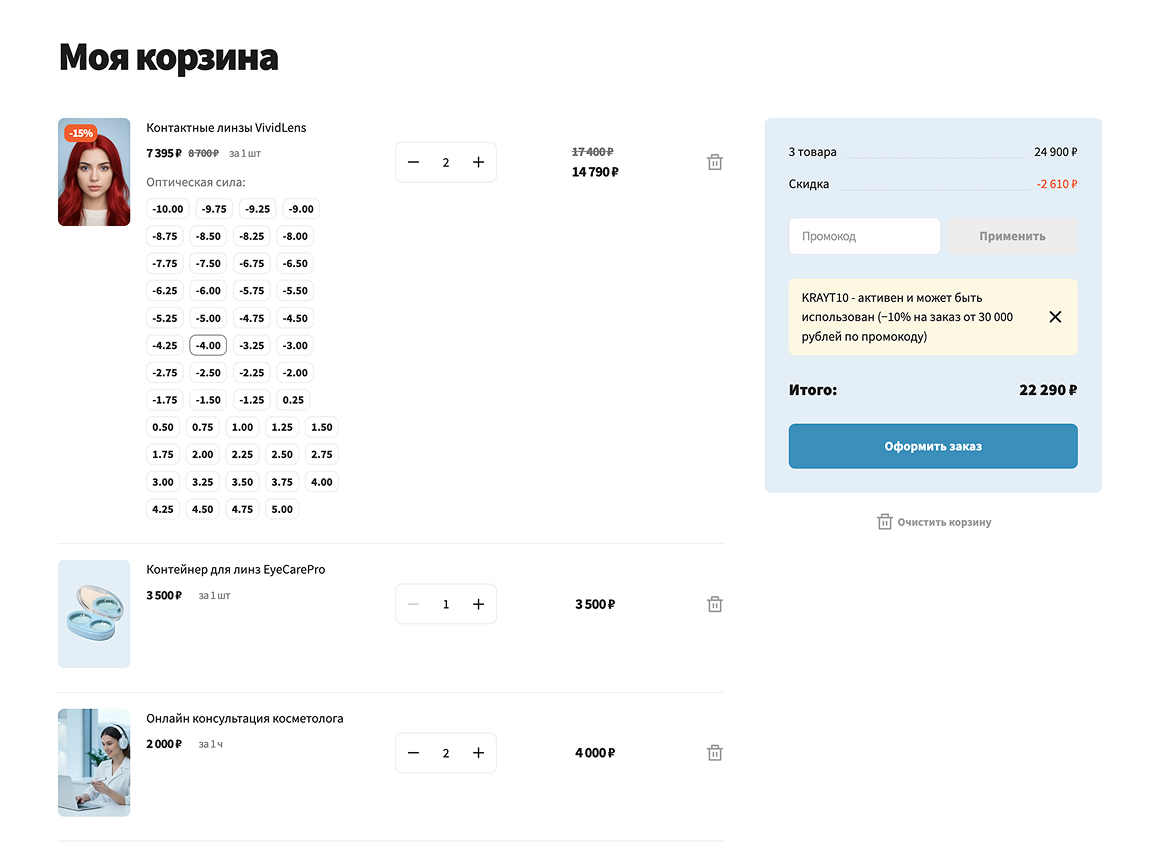This screenshot has height=850, width=1160.
Task: Select optical power -10.00
Action: (167, 208)
